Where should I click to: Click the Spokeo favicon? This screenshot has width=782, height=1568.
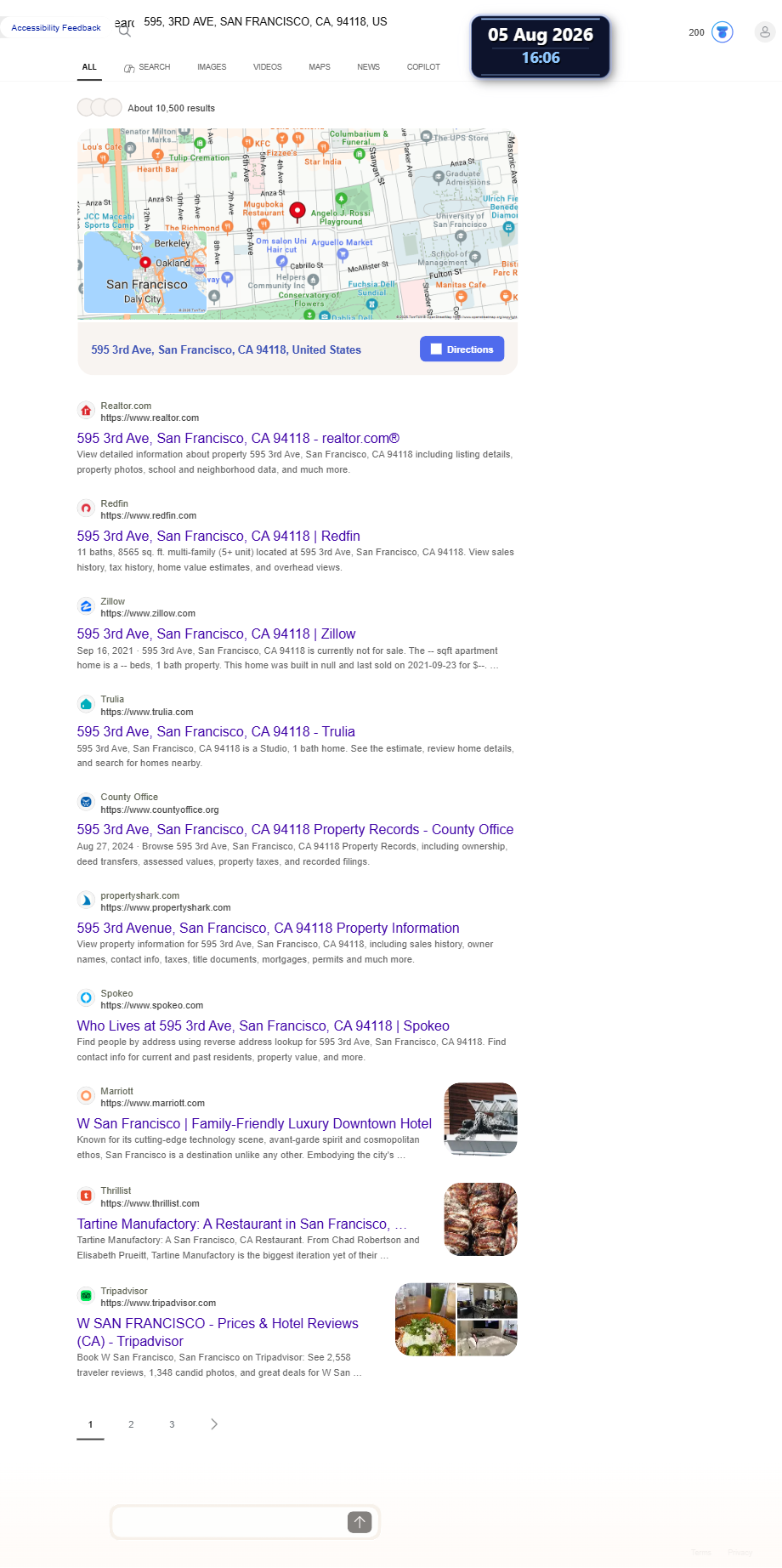pos(86,999)
